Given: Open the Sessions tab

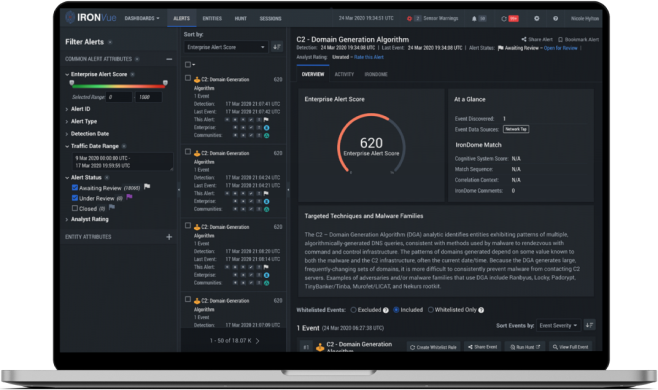Looking at the screenshot, I should tap(270, 18).
